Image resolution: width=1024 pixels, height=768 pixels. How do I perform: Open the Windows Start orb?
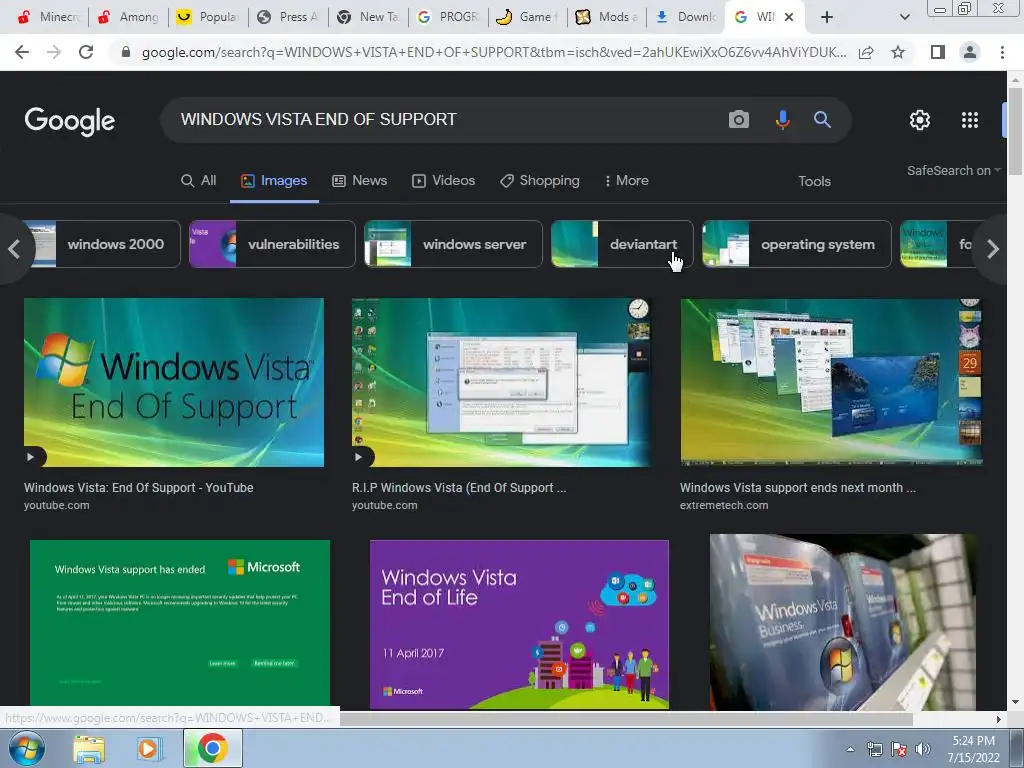pyautogui.click(x=27, y=748)
